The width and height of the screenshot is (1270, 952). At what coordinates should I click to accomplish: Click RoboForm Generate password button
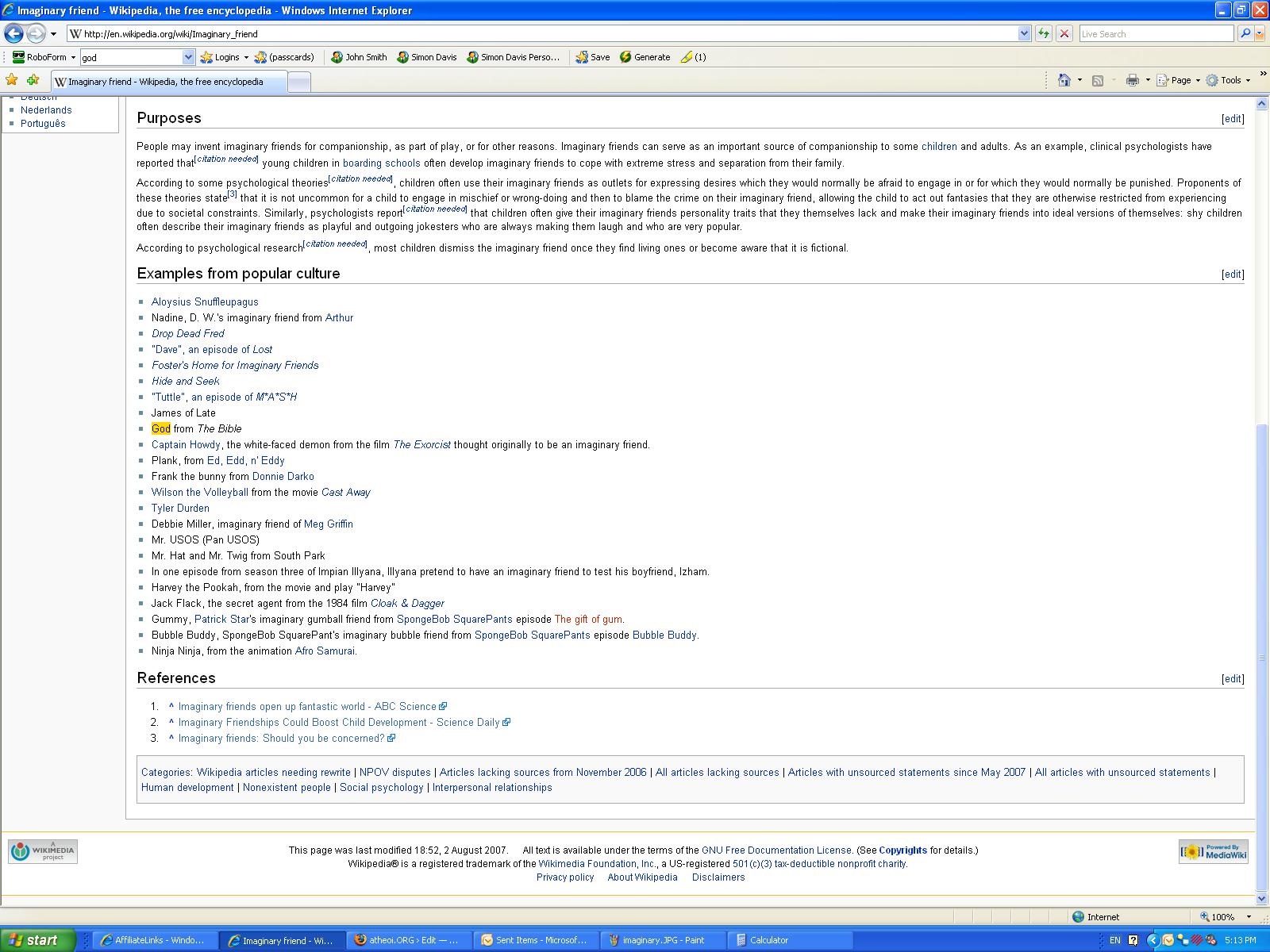coord(645,57)
